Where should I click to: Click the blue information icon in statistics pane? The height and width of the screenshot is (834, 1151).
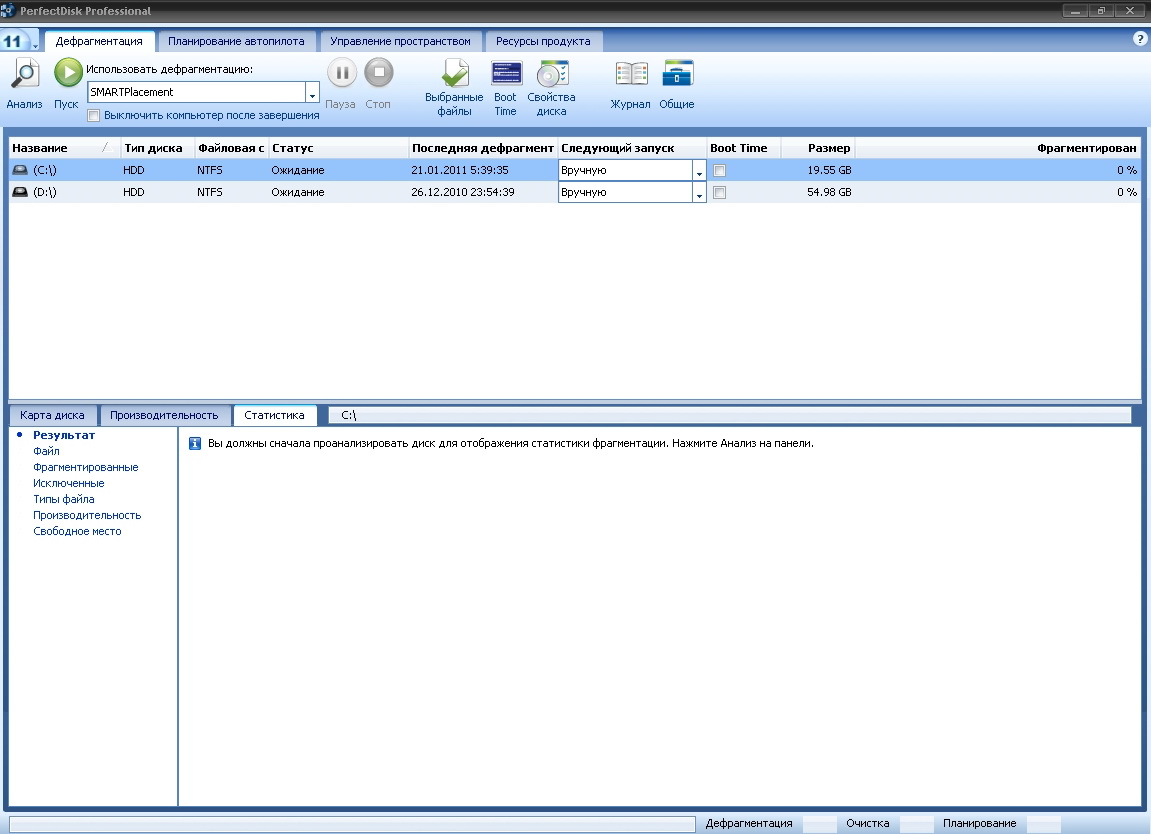point(195,443)
